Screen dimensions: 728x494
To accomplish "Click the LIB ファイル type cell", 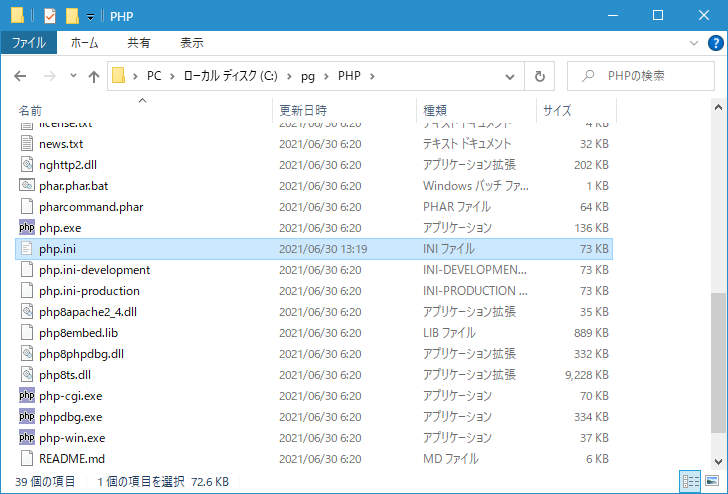I will [449, 333].
